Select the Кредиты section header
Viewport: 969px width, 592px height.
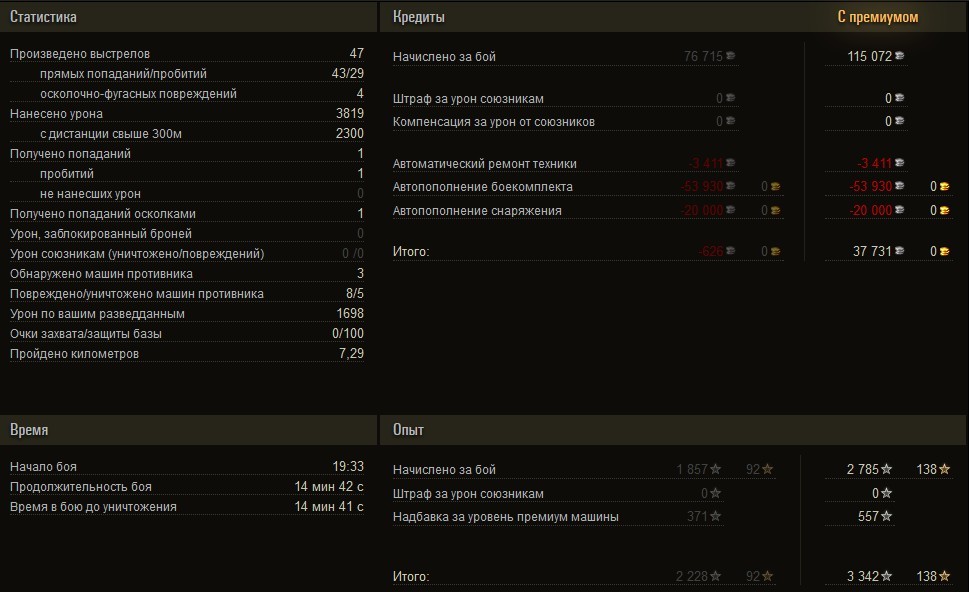coord(418,17)
